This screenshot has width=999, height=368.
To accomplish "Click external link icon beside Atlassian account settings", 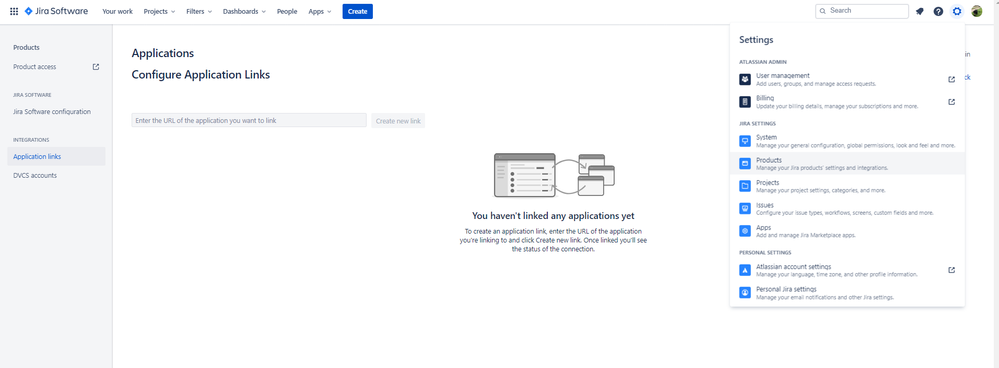I will [951, 270].
